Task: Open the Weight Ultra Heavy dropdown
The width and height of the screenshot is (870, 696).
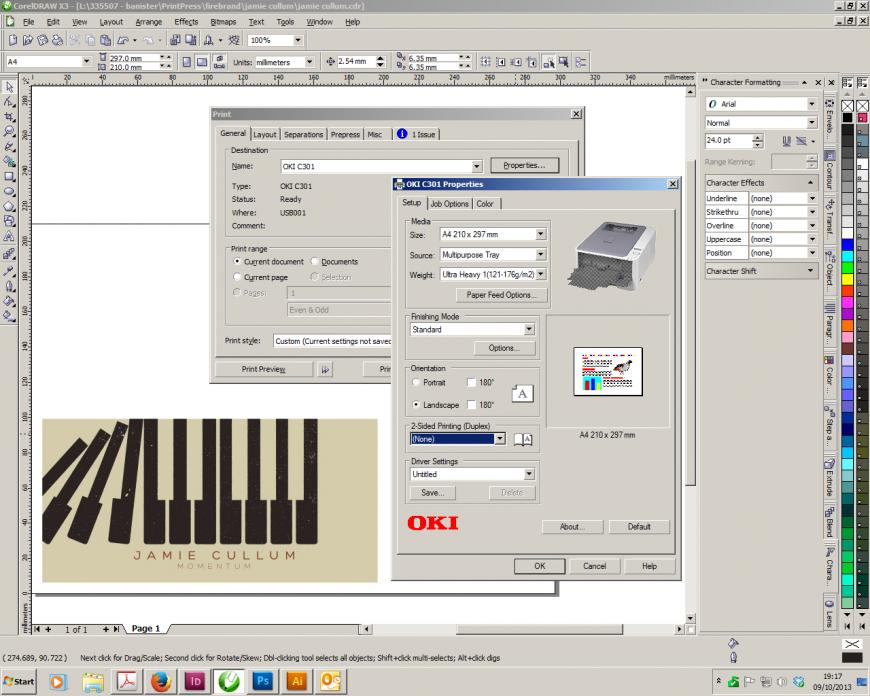Action: tap(540, 274)
